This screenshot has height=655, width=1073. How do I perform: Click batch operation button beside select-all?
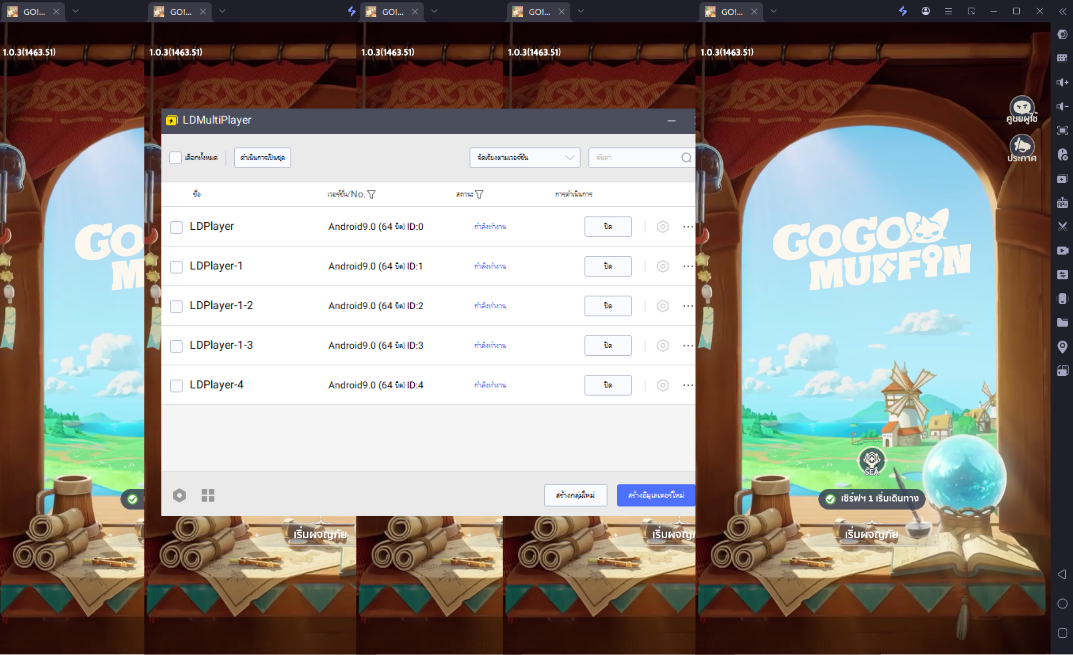coord(262,157)
